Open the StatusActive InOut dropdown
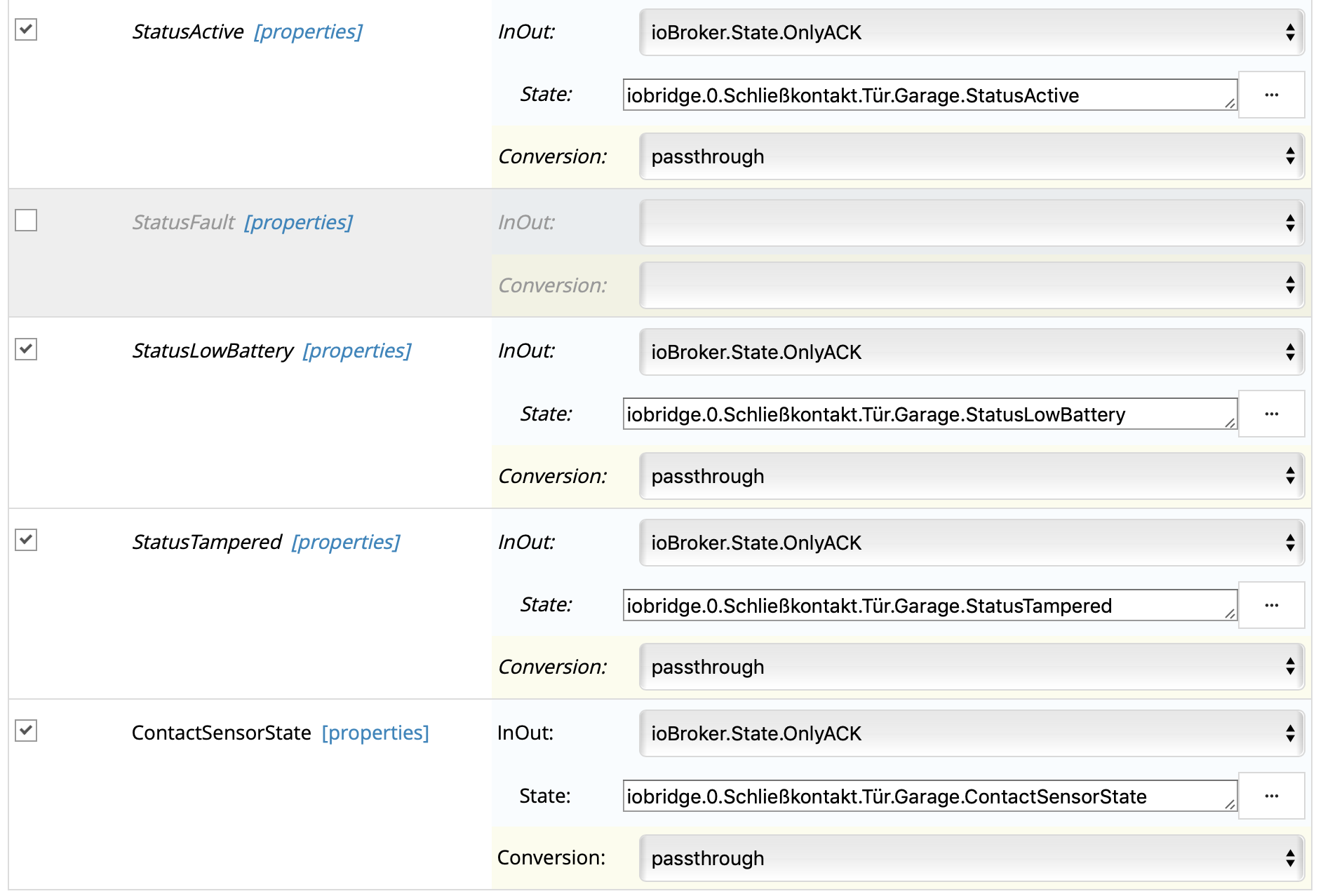The height and width of the screenshot is (896, 1323). [971, 32]
